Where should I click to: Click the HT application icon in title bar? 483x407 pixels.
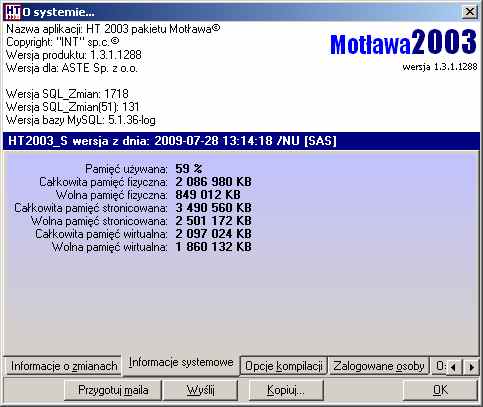click(x=13, y=12)
